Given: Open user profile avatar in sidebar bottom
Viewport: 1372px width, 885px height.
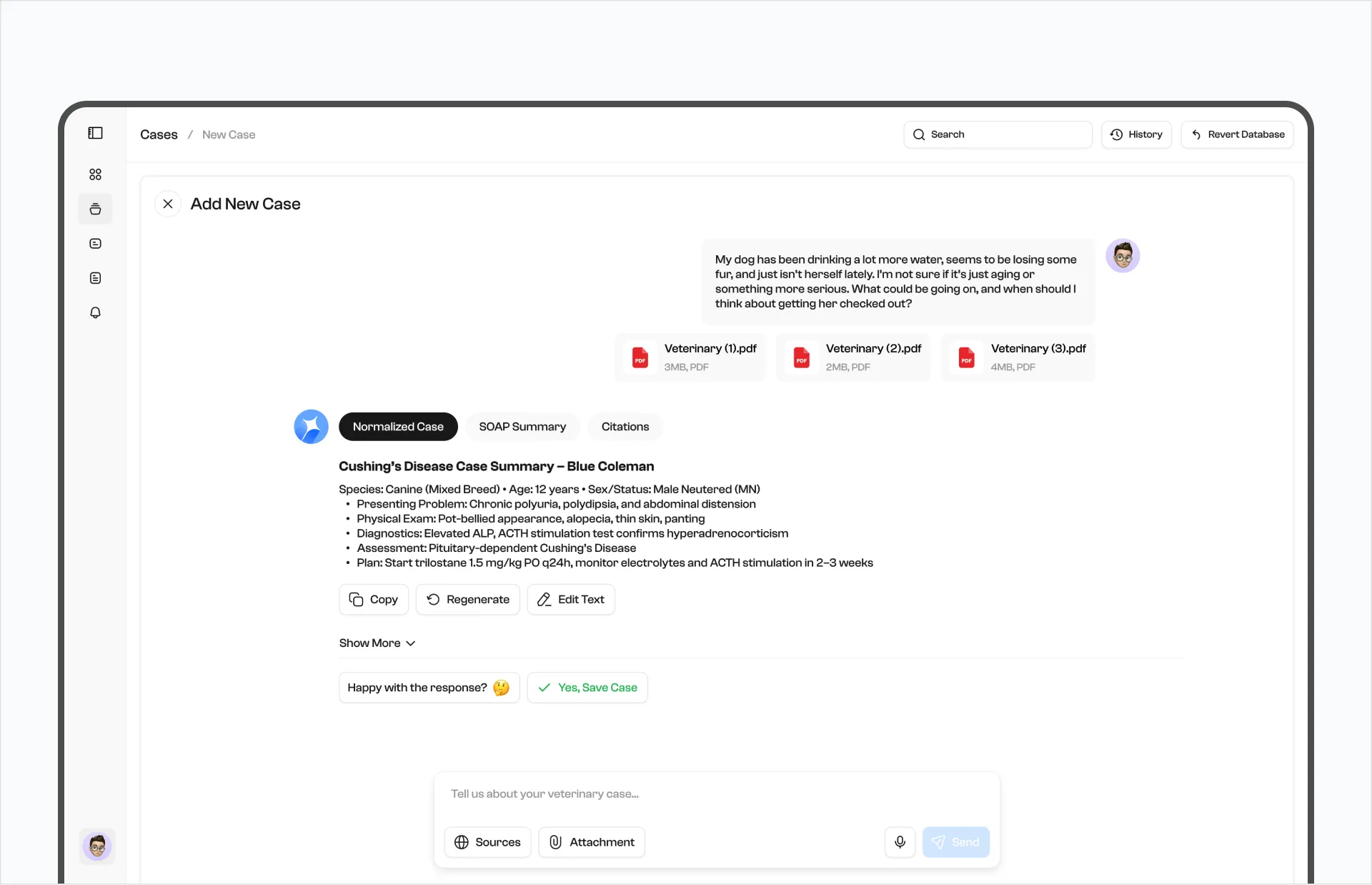Looking at the screenshot, I should point(98,846).
